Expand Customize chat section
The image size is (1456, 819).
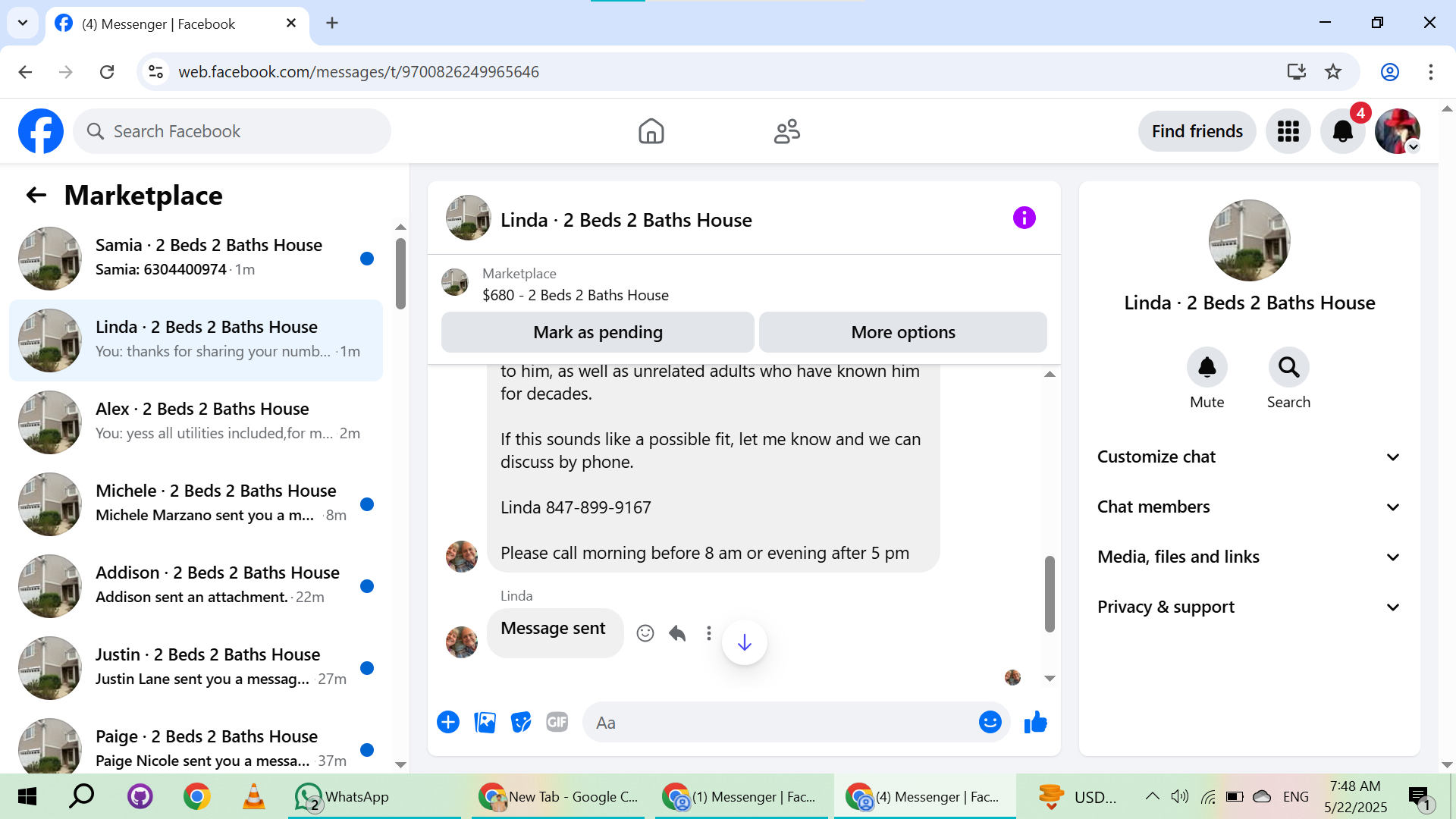coord(1249,457)
